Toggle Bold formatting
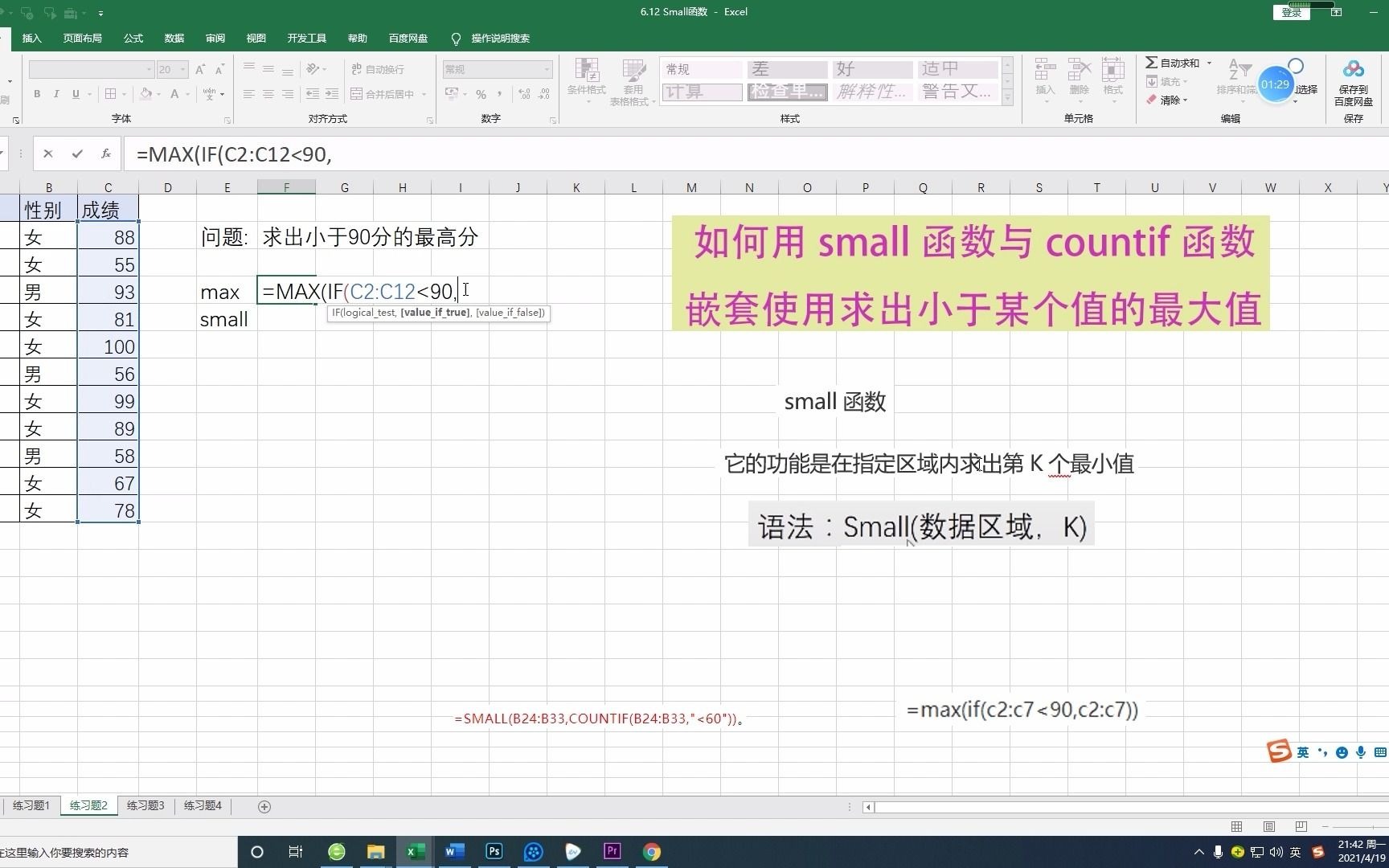This screenshot has width=1389, height=868. (37, 94)
